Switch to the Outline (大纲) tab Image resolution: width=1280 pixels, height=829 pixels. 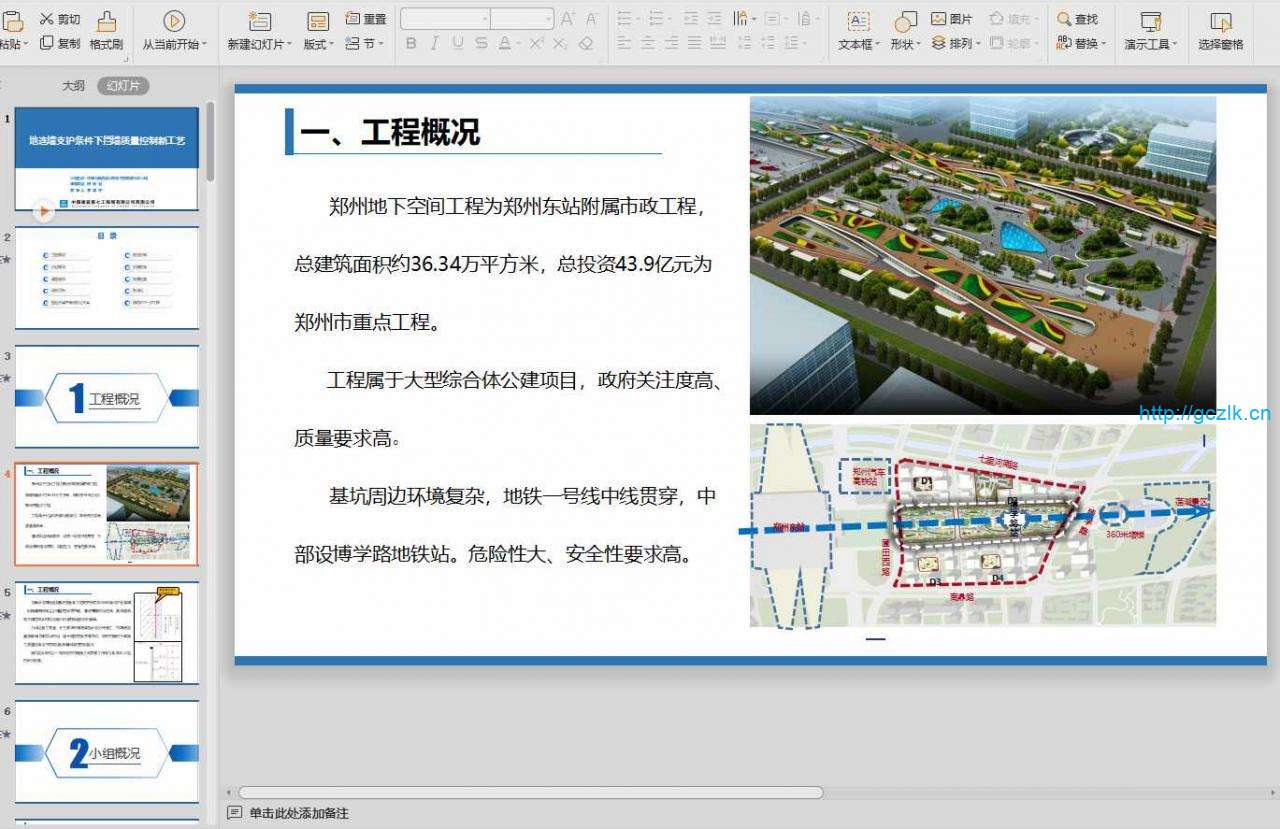(73, 86)
